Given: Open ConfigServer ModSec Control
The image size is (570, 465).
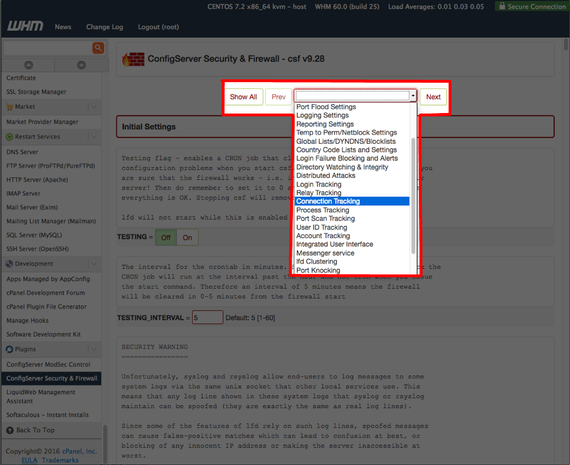Looking at the screenshot, I should point(48,364).
